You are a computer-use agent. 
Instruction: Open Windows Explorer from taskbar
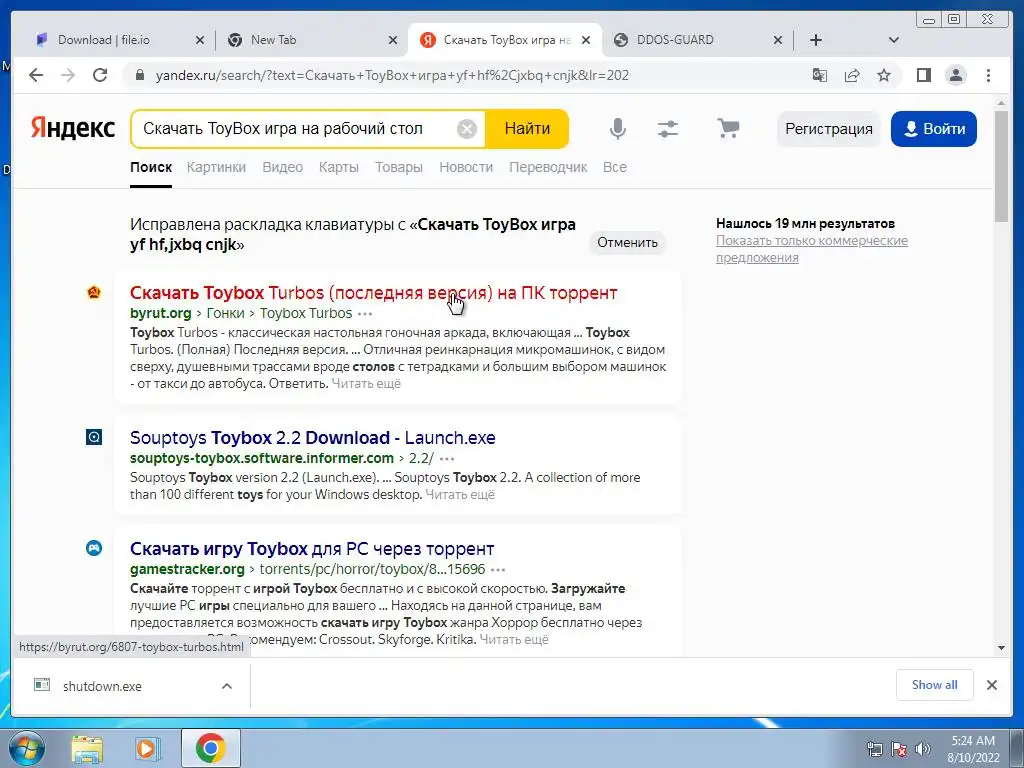pyautogui.click(x=87, y=749)
